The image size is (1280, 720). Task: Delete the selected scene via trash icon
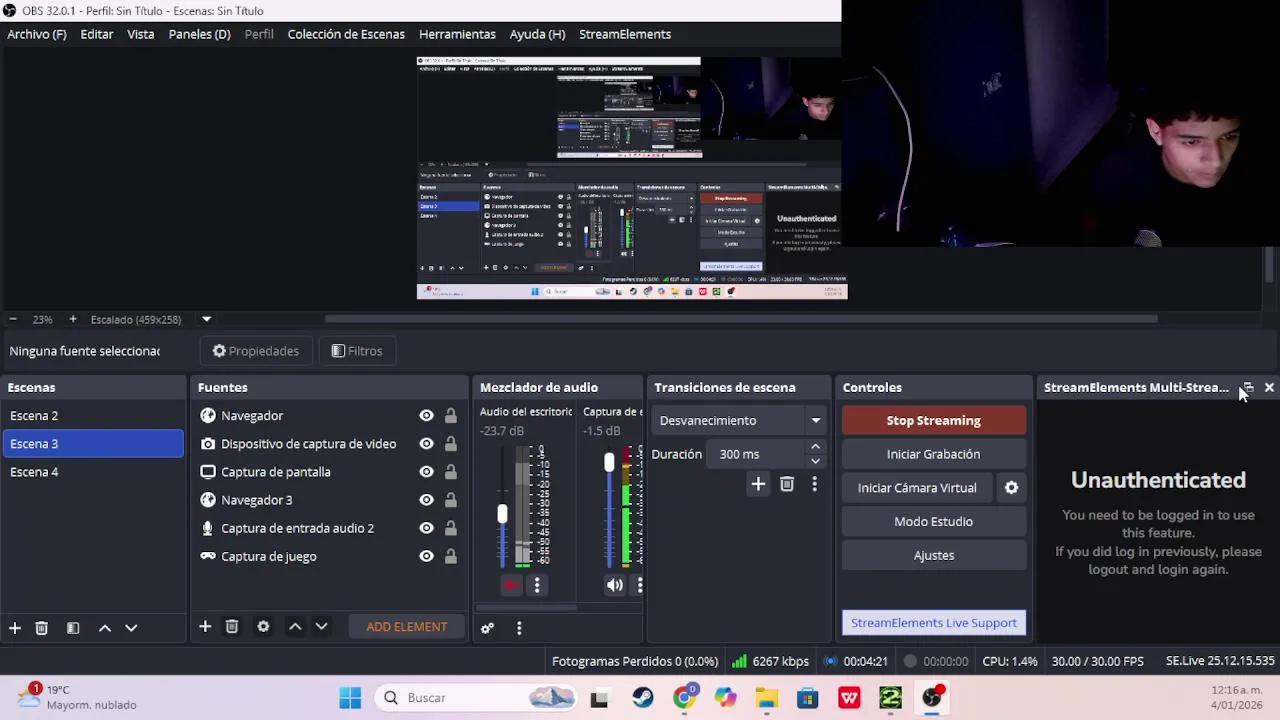[x=41, y=628]
